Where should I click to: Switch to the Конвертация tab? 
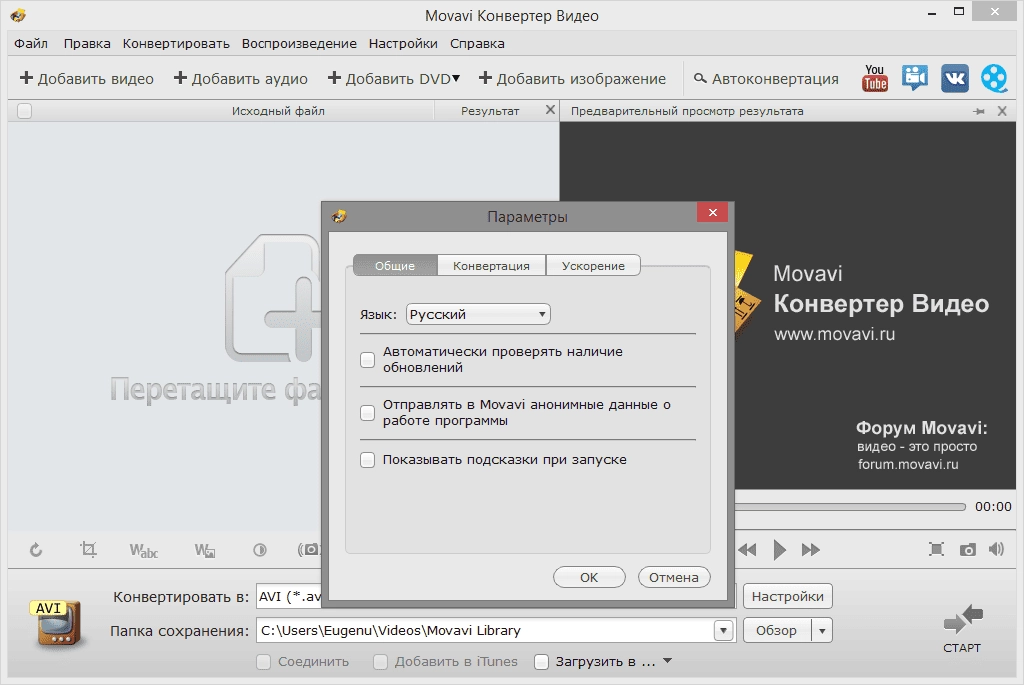click(491, 266)
